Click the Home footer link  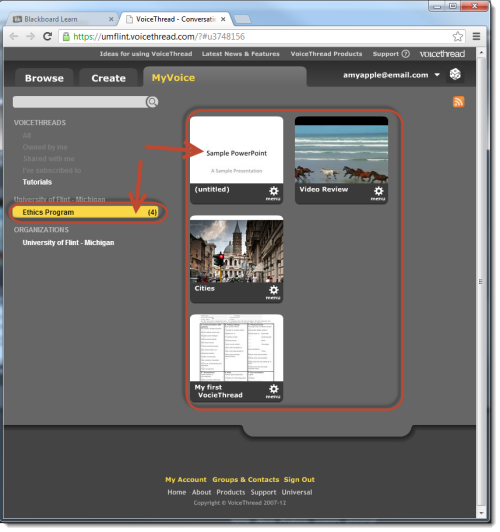[177, 492]
